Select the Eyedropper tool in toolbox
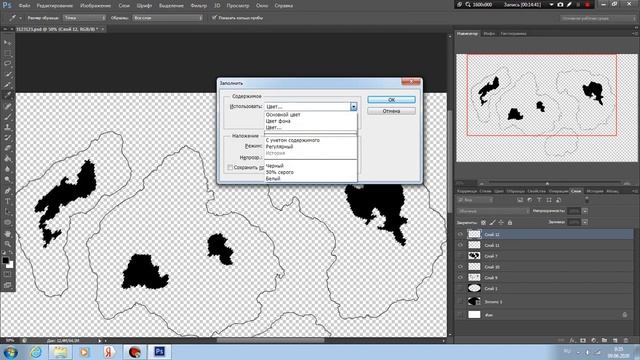 (7, 96)
